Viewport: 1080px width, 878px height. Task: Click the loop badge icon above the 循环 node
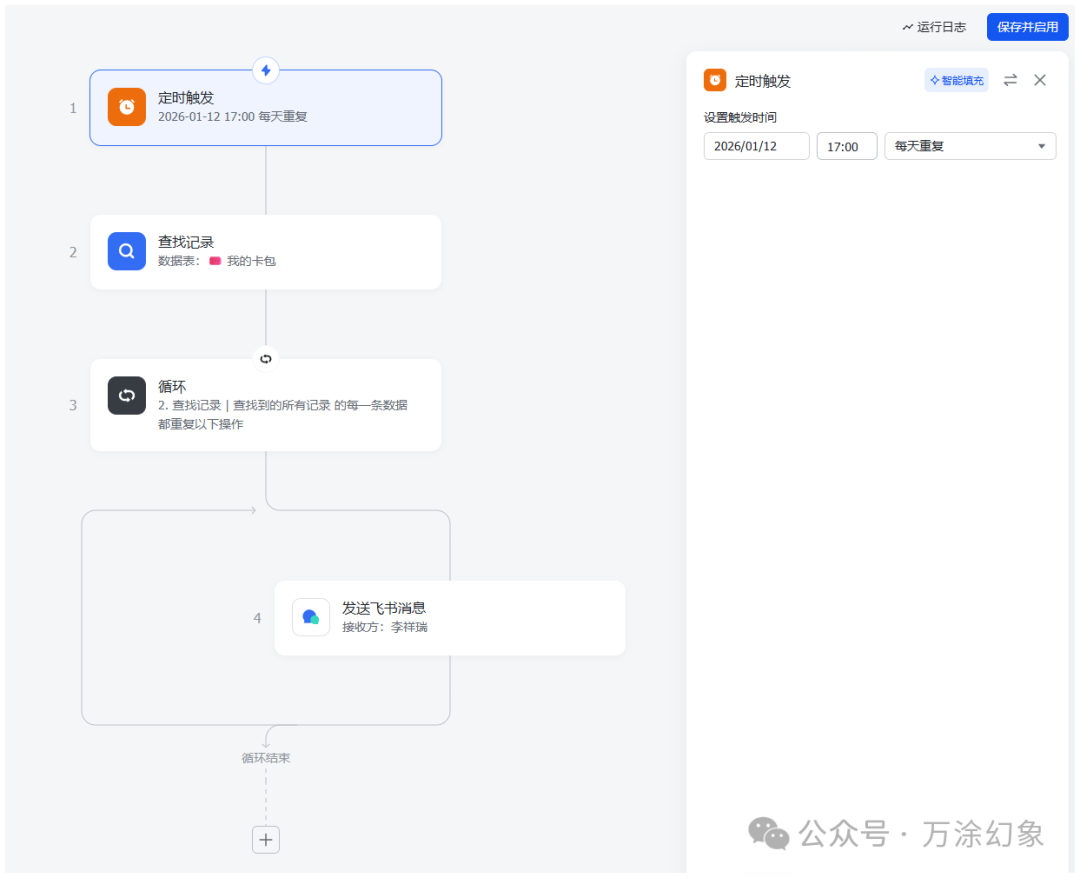coord(265,358)
